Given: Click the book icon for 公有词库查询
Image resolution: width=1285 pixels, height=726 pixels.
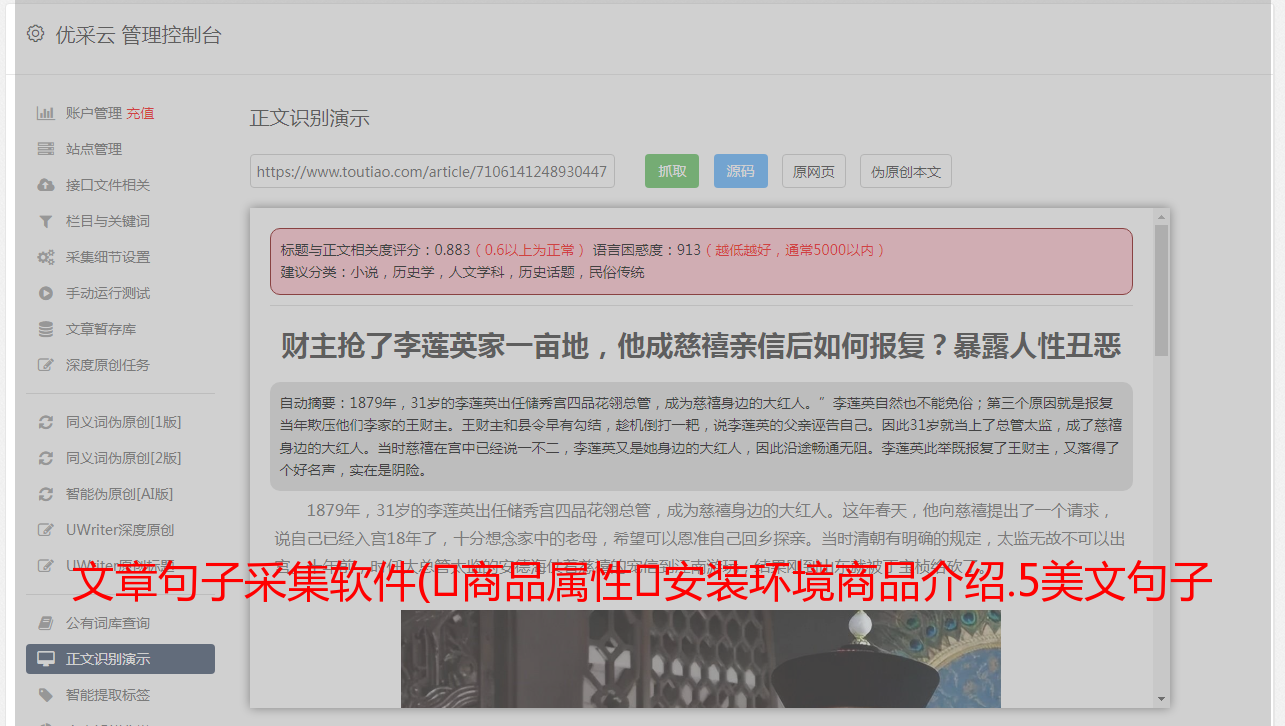Looking at the screenshot, I should 46,623.
